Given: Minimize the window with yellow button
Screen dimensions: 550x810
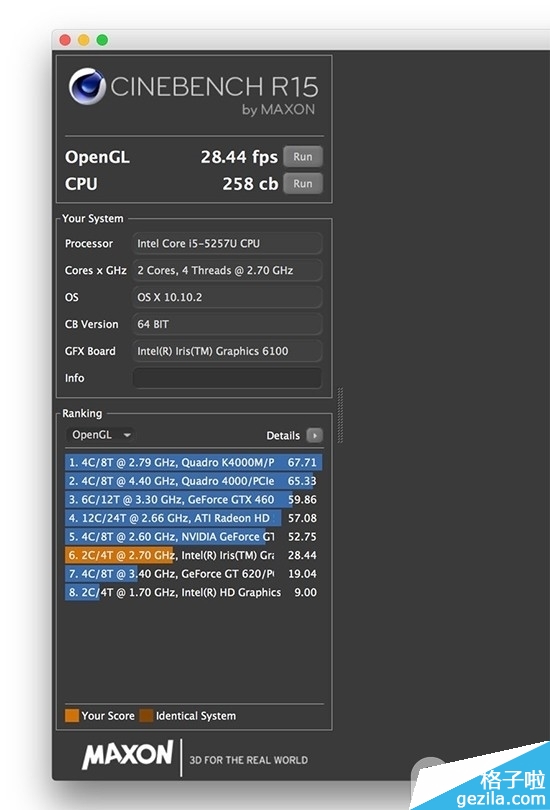Looking at the screenshot, I should [84, 40].
